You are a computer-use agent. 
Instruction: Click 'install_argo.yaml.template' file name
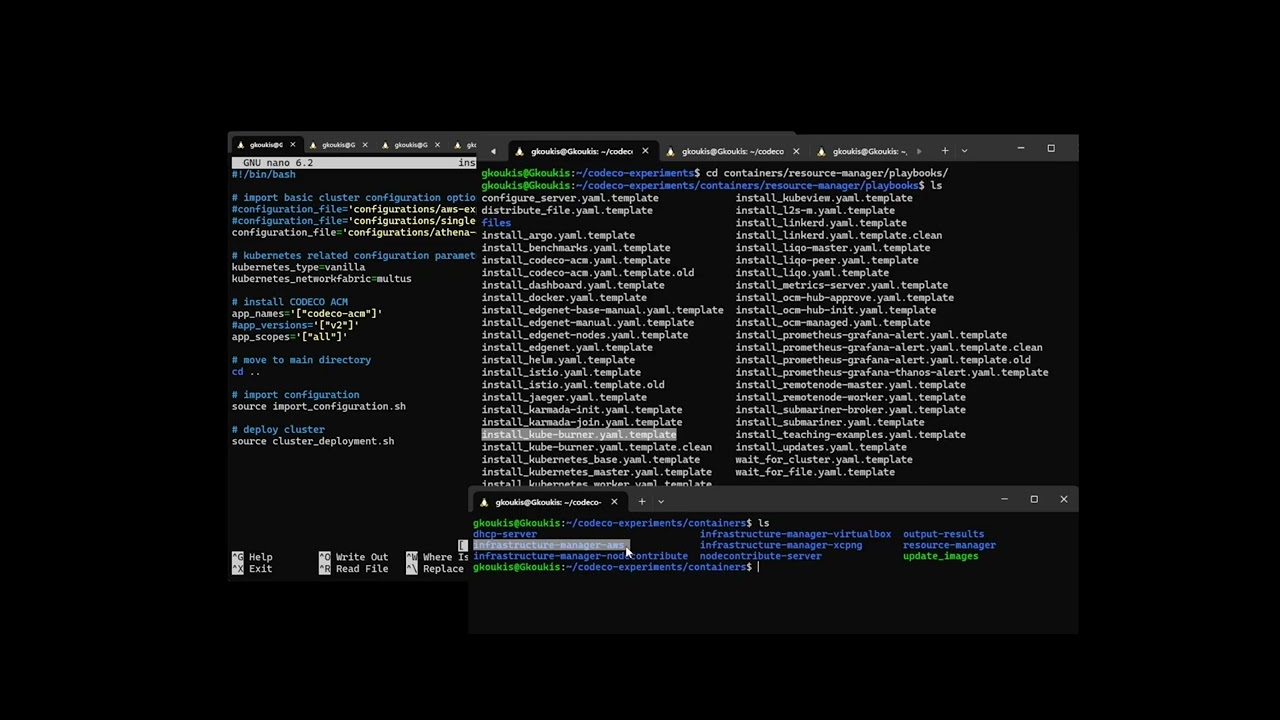point(558,236)
